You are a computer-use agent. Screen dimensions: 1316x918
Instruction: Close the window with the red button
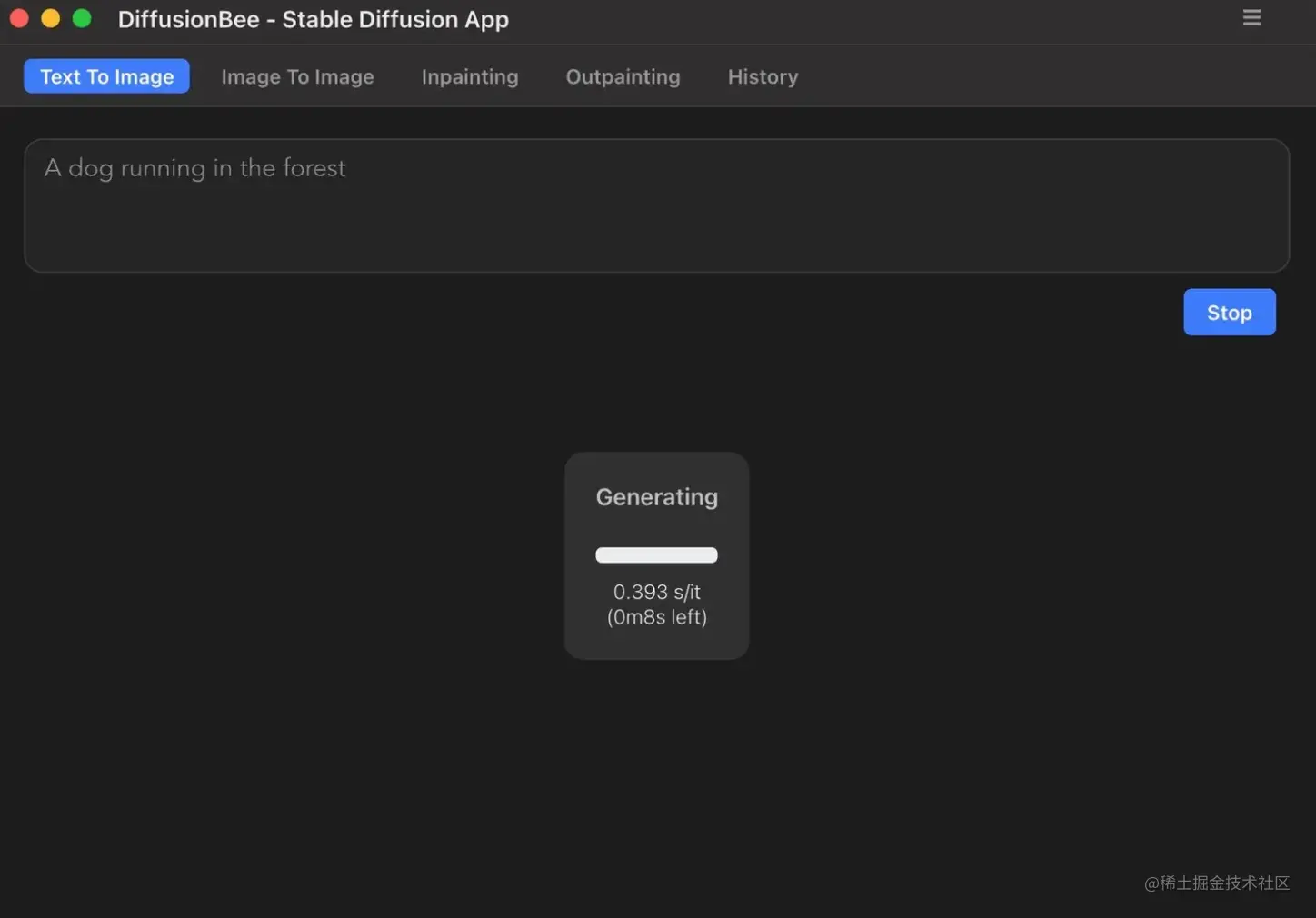[19, 18]
